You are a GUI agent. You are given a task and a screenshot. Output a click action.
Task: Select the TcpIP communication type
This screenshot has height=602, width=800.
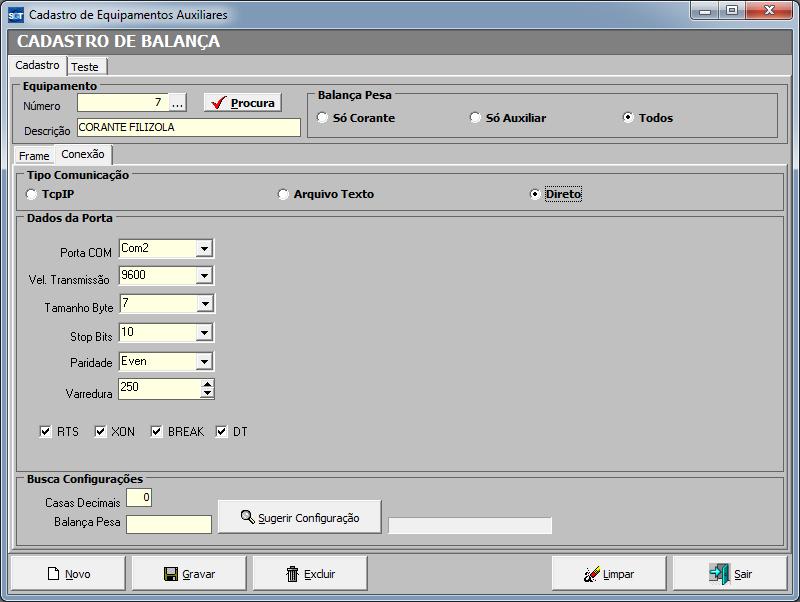click(x=33, y=194)
